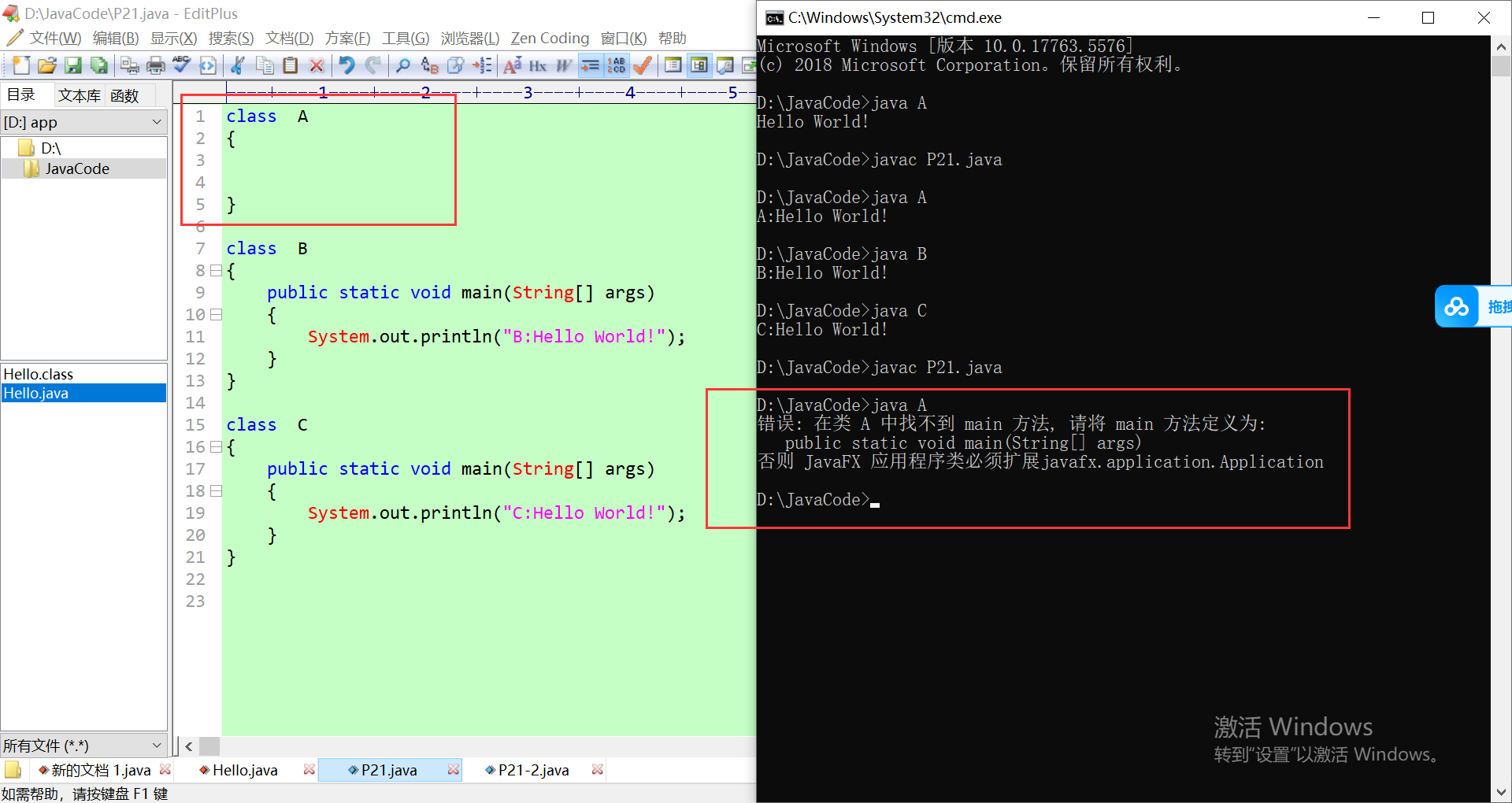The image size is (1512, 803).
Task: Close the Hello.java document tab
Action: 309,769
